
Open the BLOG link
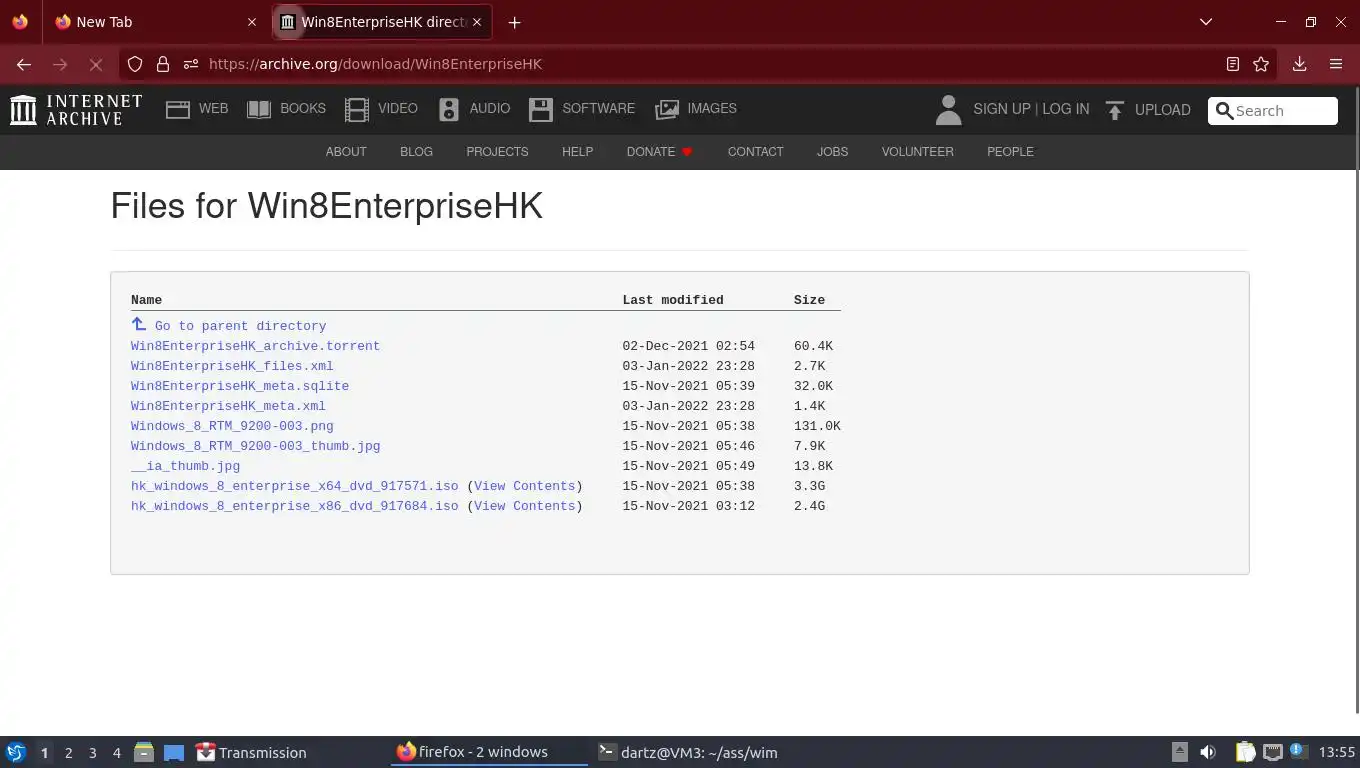(416, 152)
